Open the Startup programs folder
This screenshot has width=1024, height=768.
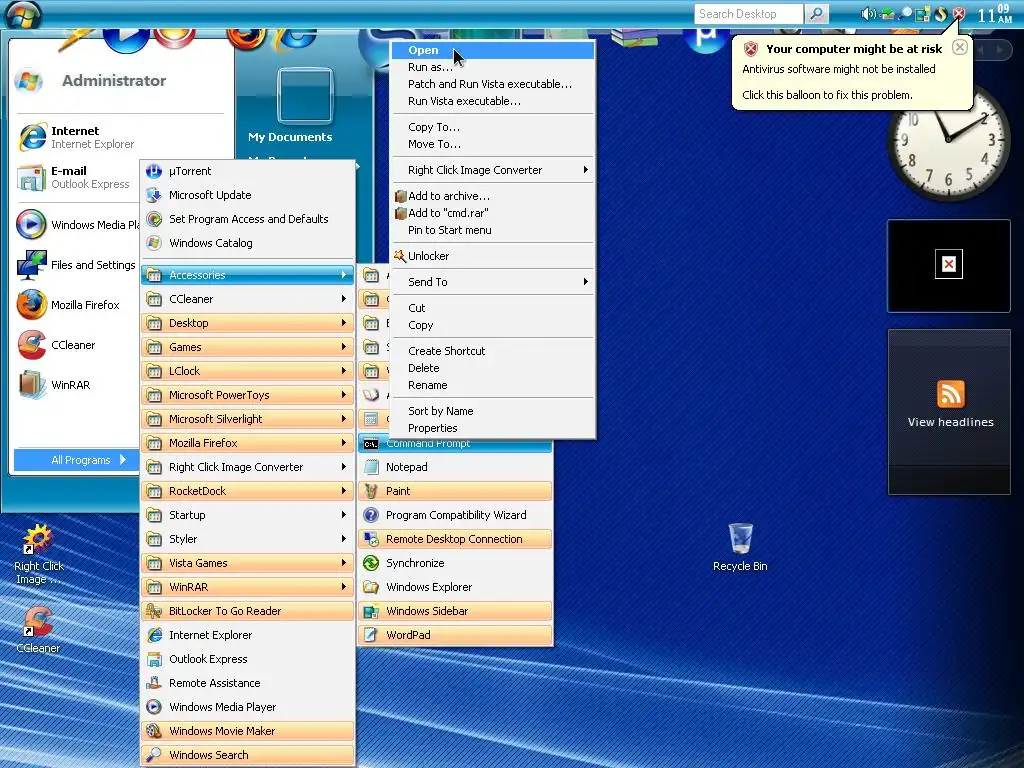point(248,515)
